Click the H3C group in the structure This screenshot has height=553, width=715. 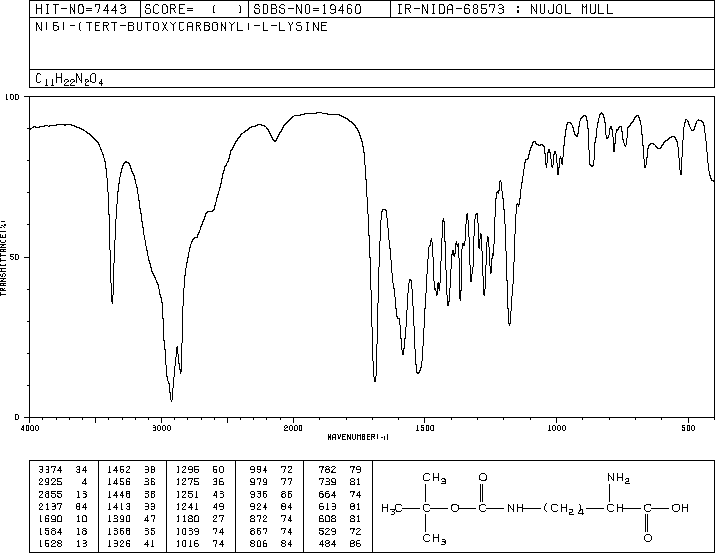392,508
